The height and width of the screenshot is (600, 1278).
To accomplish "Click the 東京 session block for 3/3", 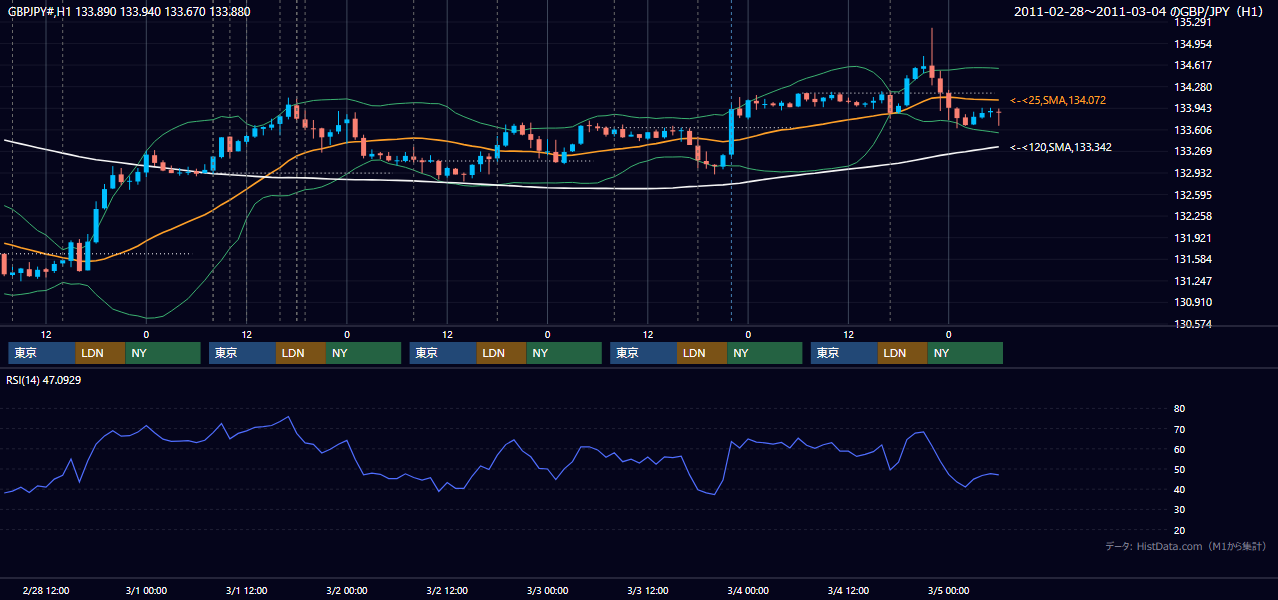I will (643, 353).
